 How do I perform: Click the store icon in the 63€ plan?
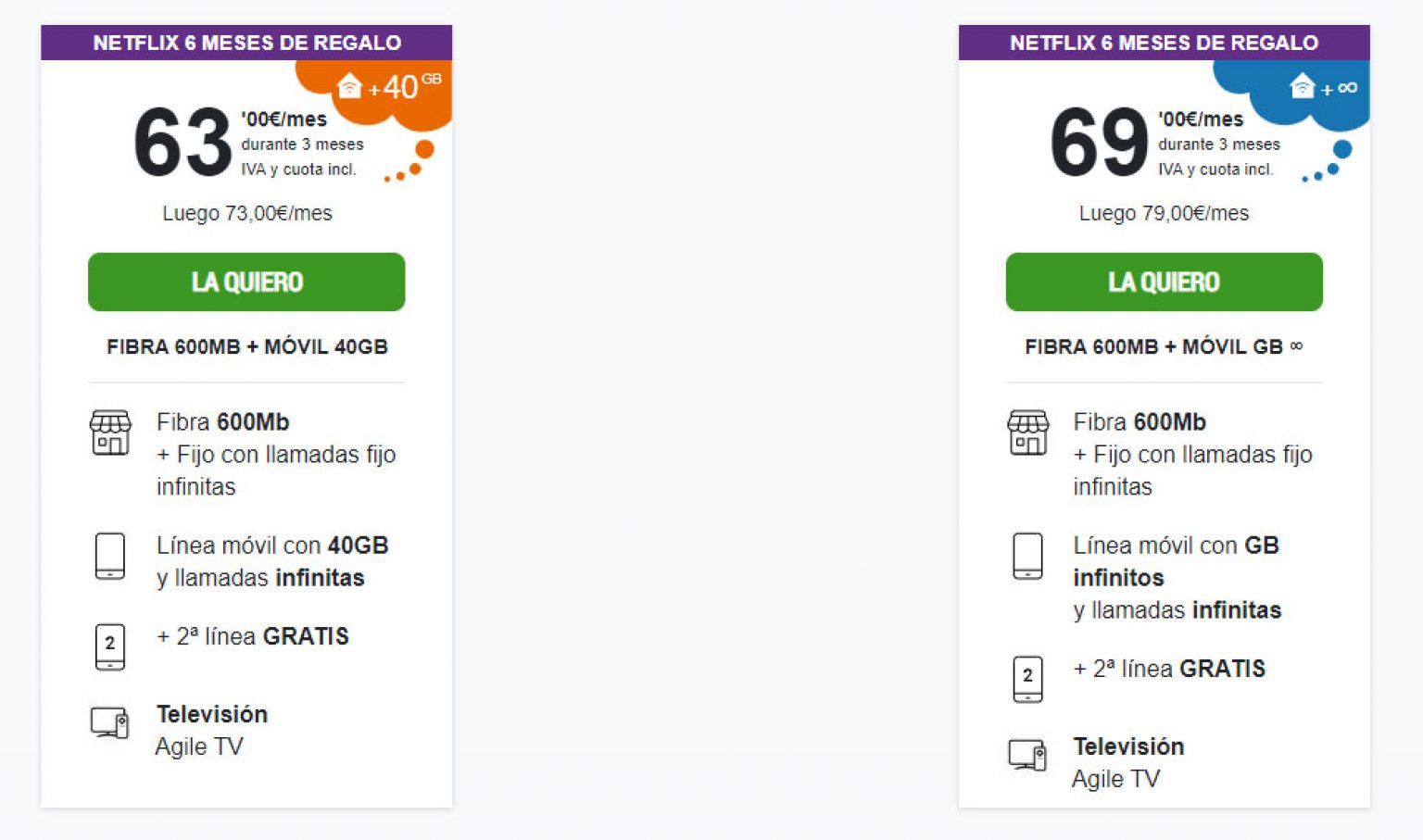(x=110, y=433)
